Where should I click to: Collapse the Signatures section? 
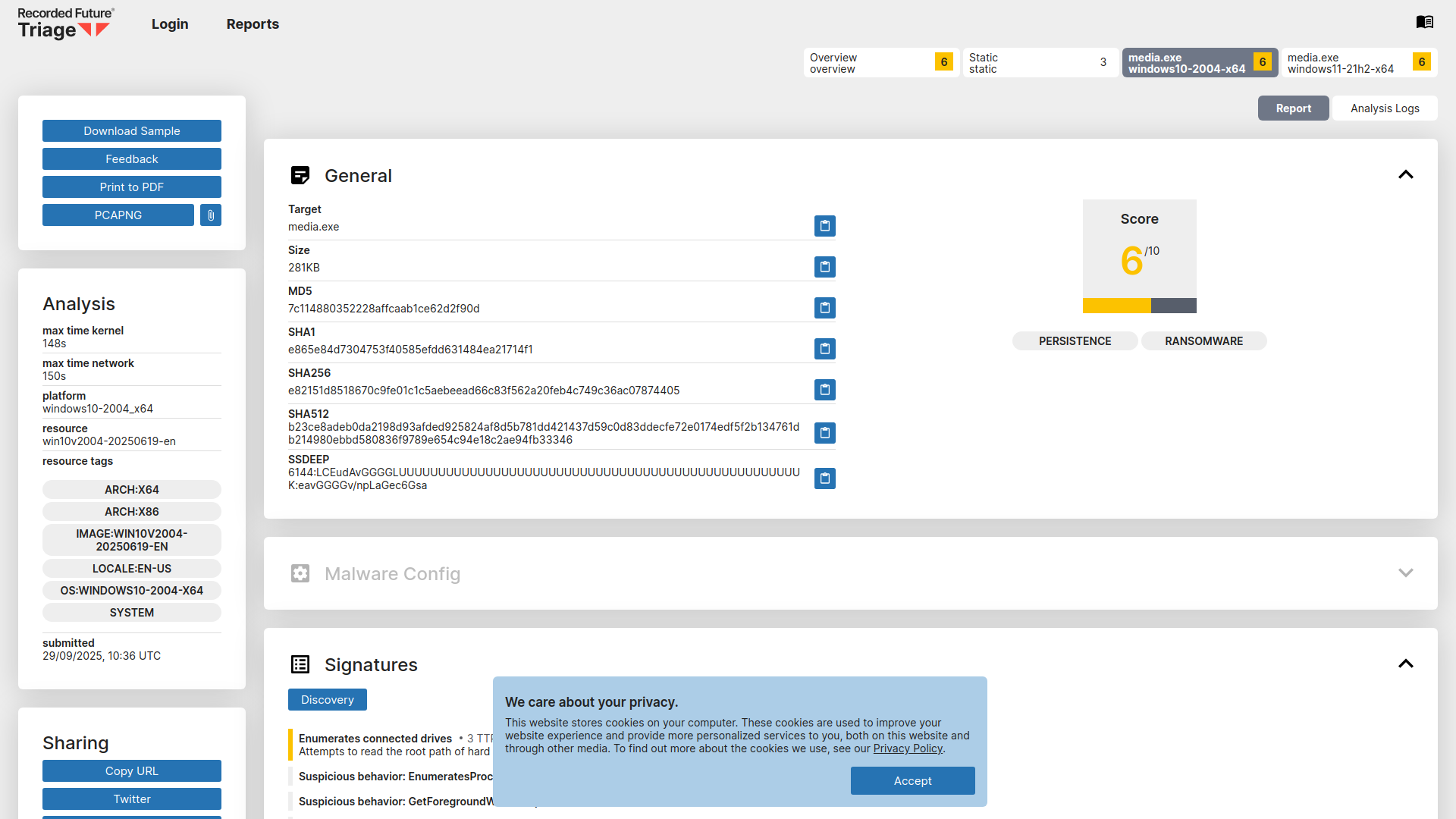click(x=1405, y=664)
